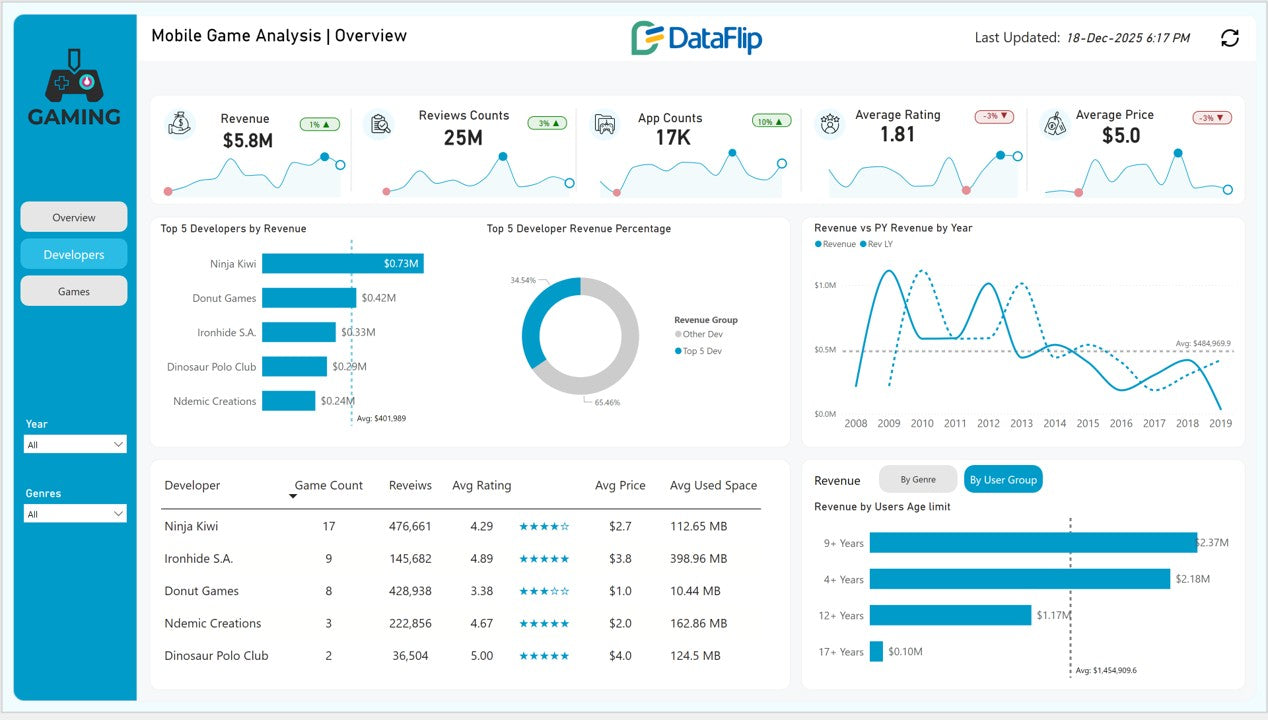The image size is (1268, 720).
Task: Click the Top 5 Dev legend swatch
Action: (x=678, y=351)
